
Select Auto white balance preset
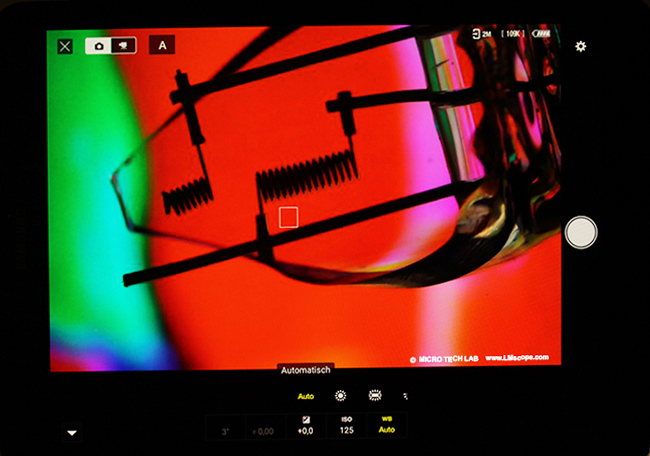[x=305, y=396]
